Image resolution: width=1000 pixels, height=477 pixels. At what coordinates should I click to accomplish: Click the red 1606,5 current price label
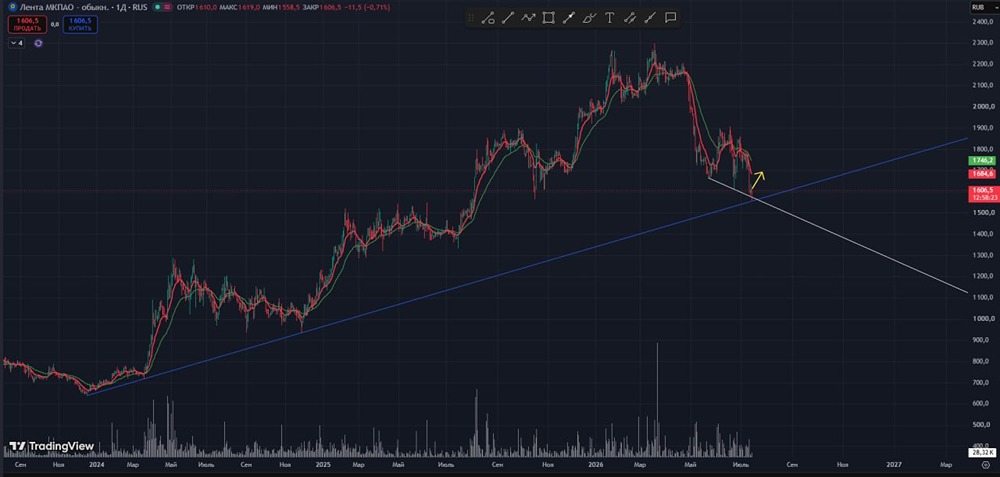[x=981, y=193]
